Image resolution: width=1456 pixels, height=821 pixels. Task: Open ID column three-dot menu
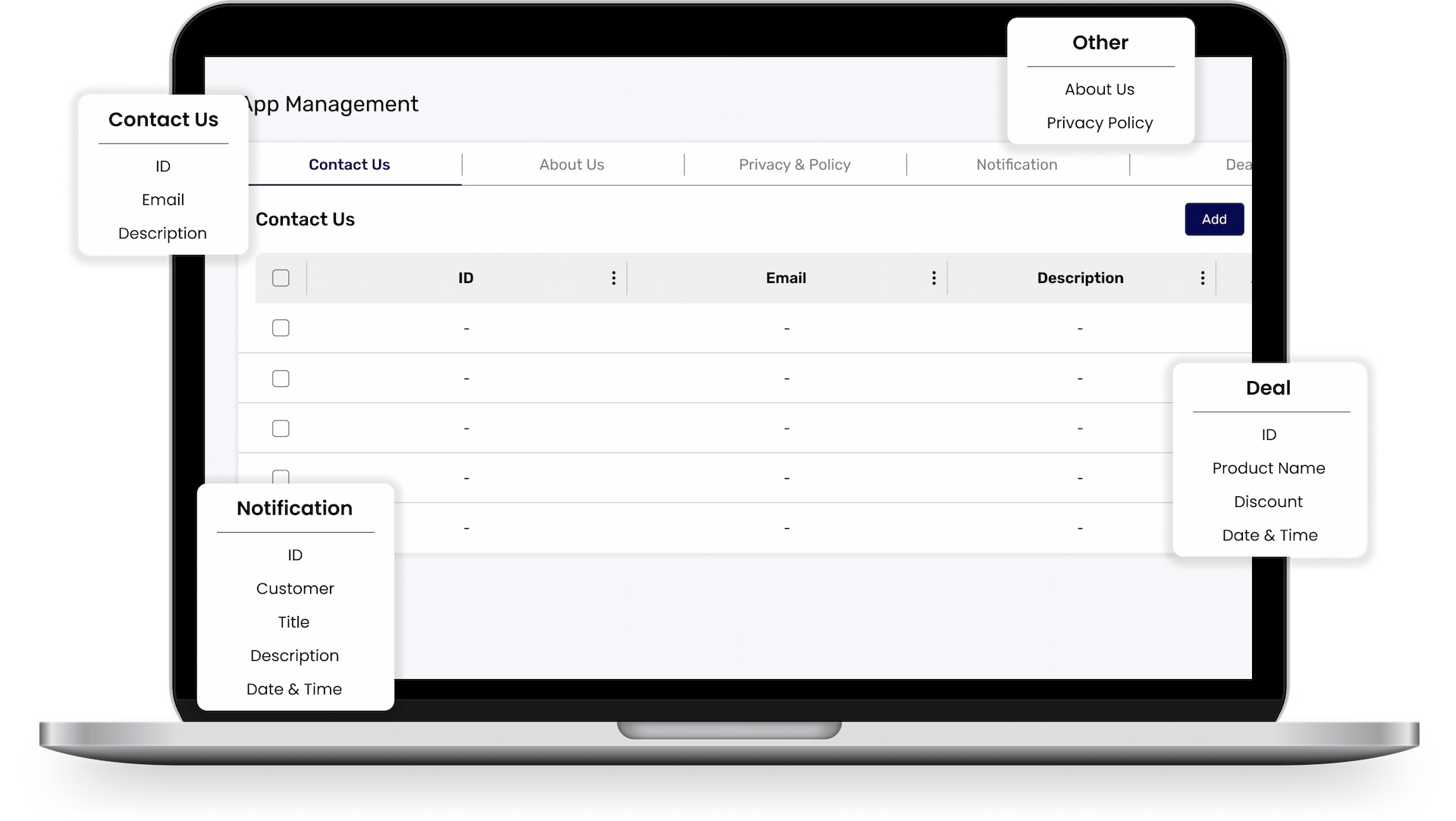coord(613,278)
